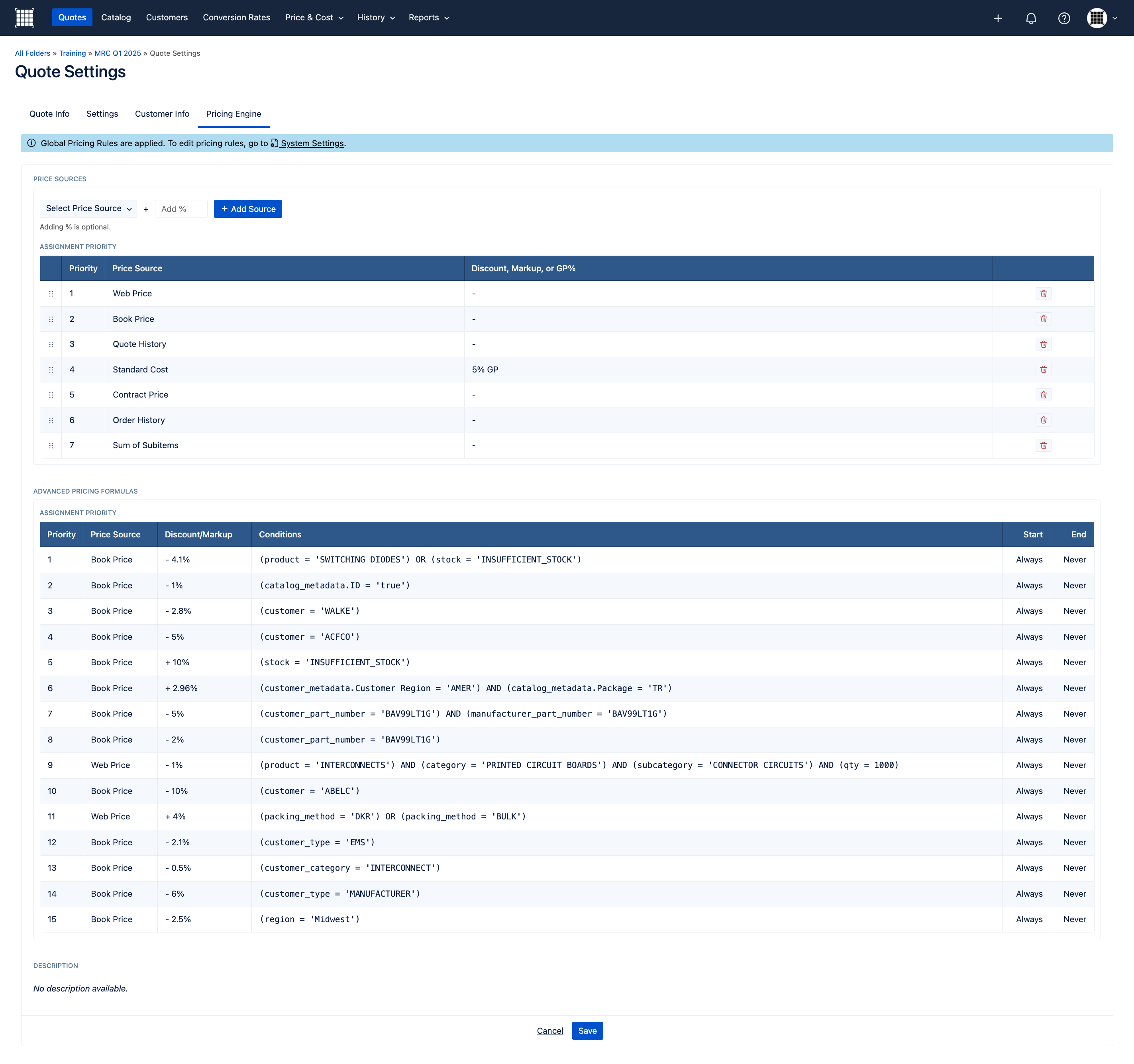Delete the Quote History source row
The image size is (1134, 1064).
pyautogui.click(x=1043, y=345)
